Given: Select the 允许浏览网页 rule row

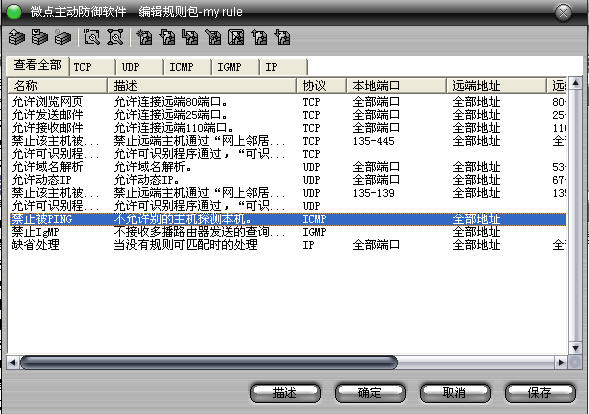Looking at the screenshot, I should [x=287, y=102].
